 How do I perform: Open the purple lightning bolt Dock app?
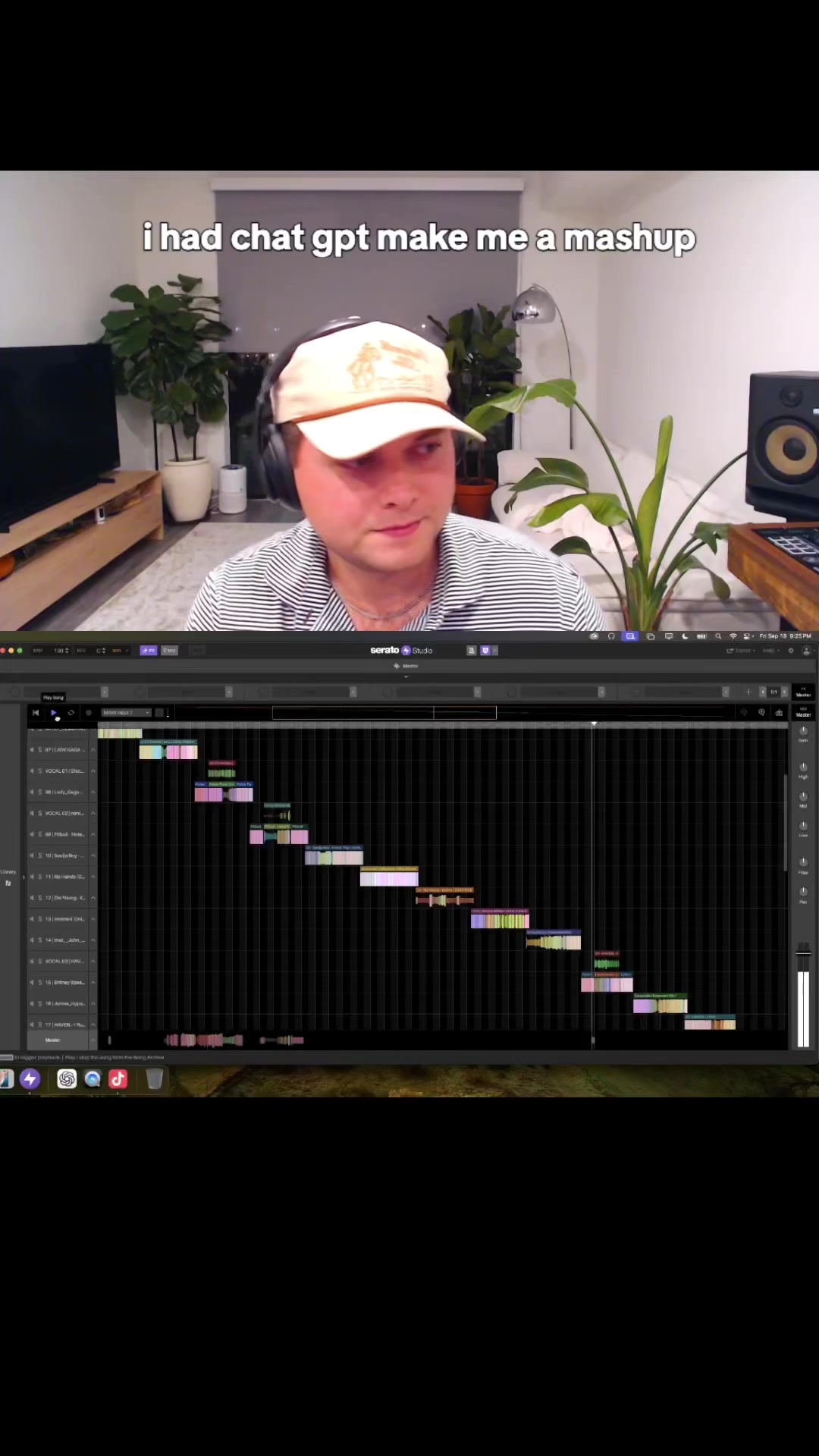click(x=30, y=1078)
